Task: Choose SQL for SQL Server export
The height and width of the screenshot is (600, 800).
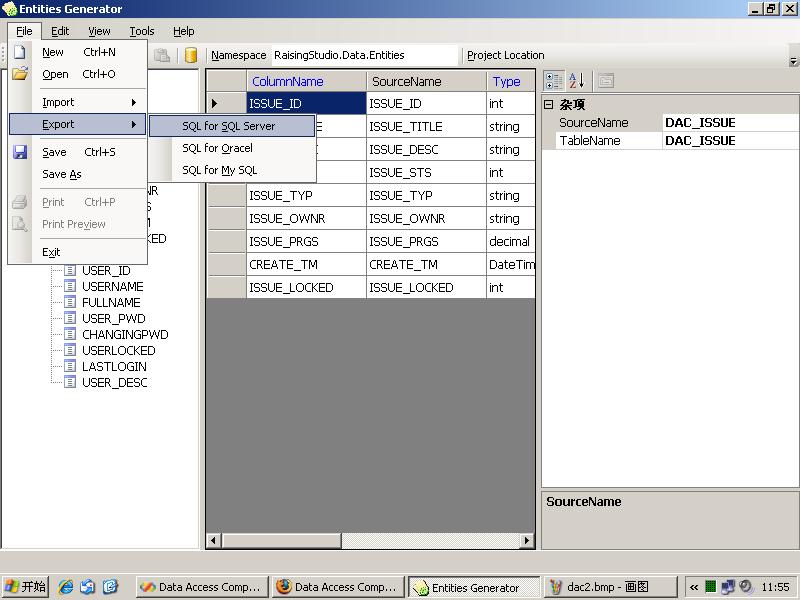Action: click(x=228, y=126)
